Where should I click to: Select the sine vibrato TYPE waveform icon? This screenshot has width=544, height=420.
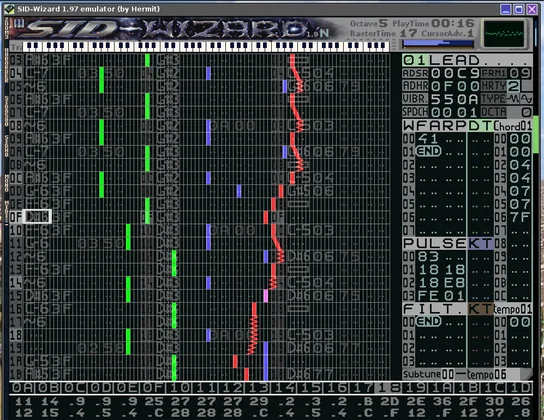click(526, 99)
